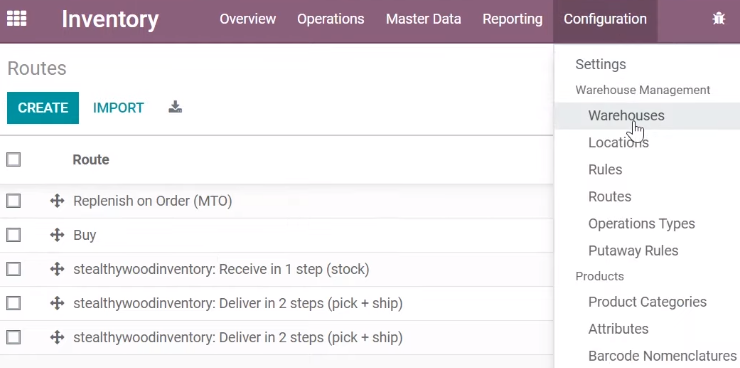Click the CREATE button

pyautogui.click(x=43, y=108)
